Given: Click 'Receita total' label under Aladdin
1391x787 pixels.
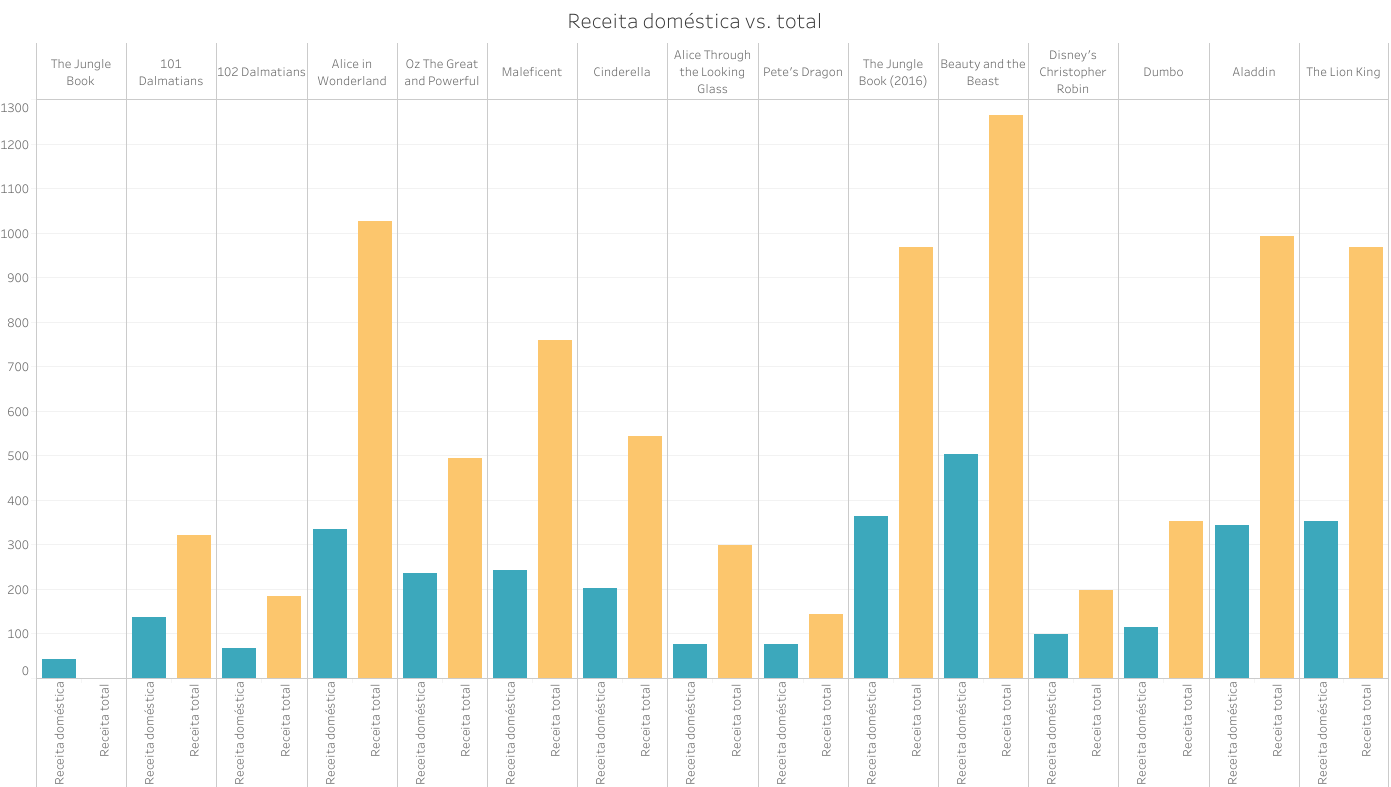Looking at the screenshot, I should (x=1277, y=719).
